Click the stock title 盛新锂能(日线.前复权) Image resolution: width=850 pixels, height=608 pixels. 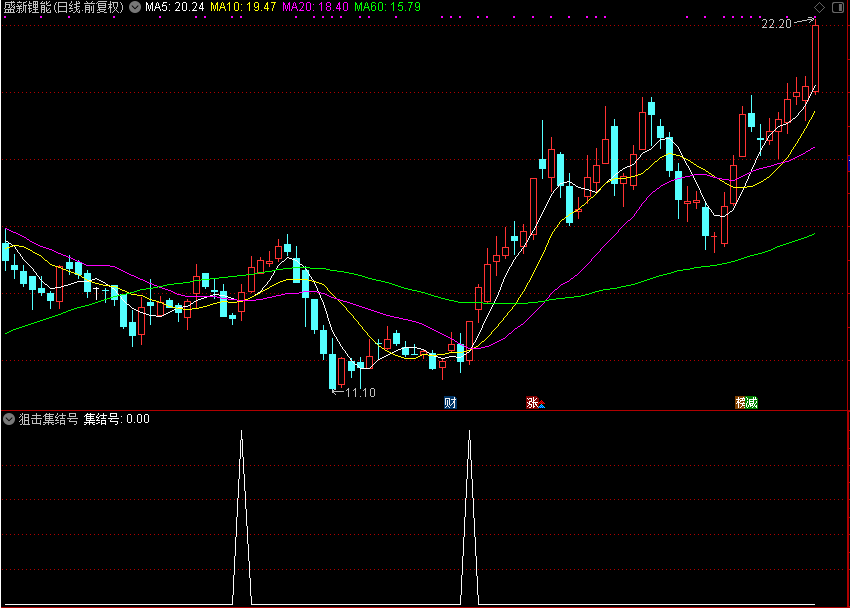click(64, 7)
